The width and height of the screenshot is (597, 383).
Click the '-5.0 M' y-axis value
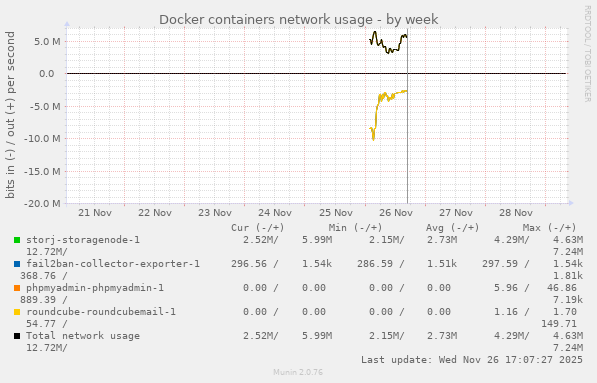tap(45, 107)
